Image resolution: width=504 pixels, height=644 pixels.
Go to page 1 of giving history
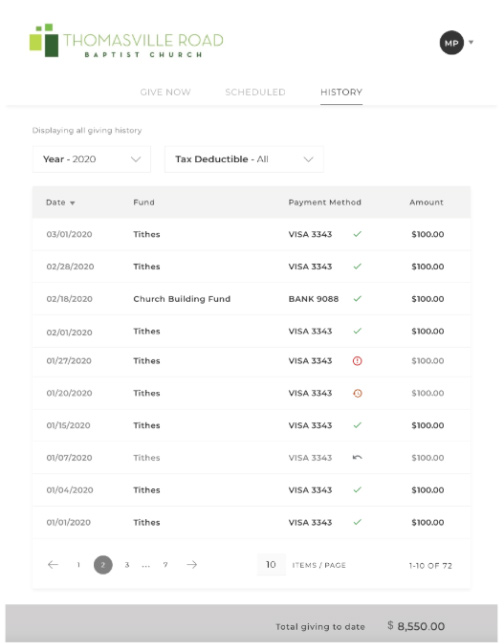tap(78, 565)
